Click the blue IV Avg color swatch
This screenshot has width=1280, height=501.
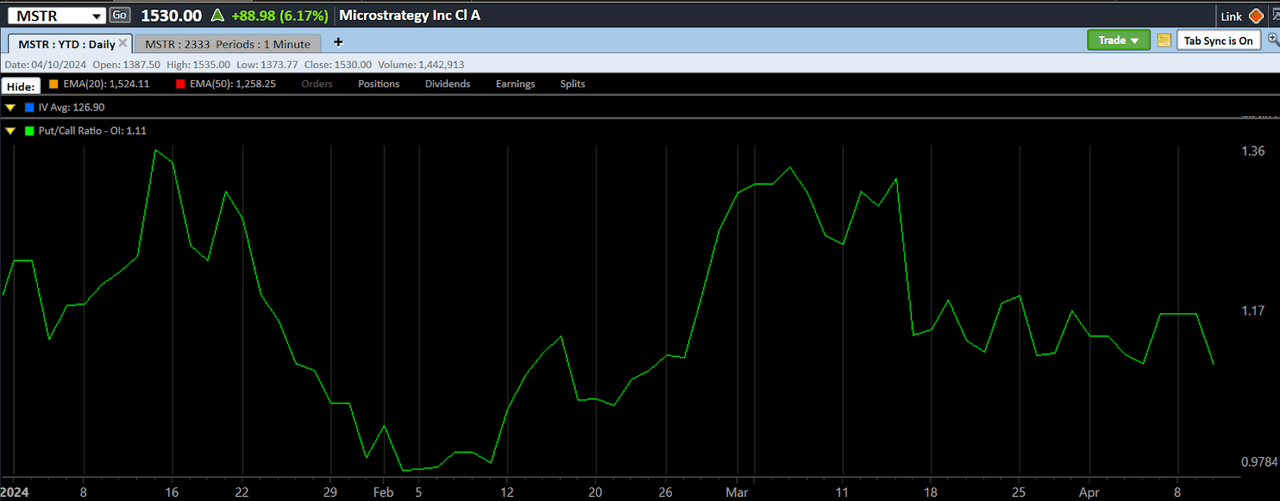coord(29,107)
